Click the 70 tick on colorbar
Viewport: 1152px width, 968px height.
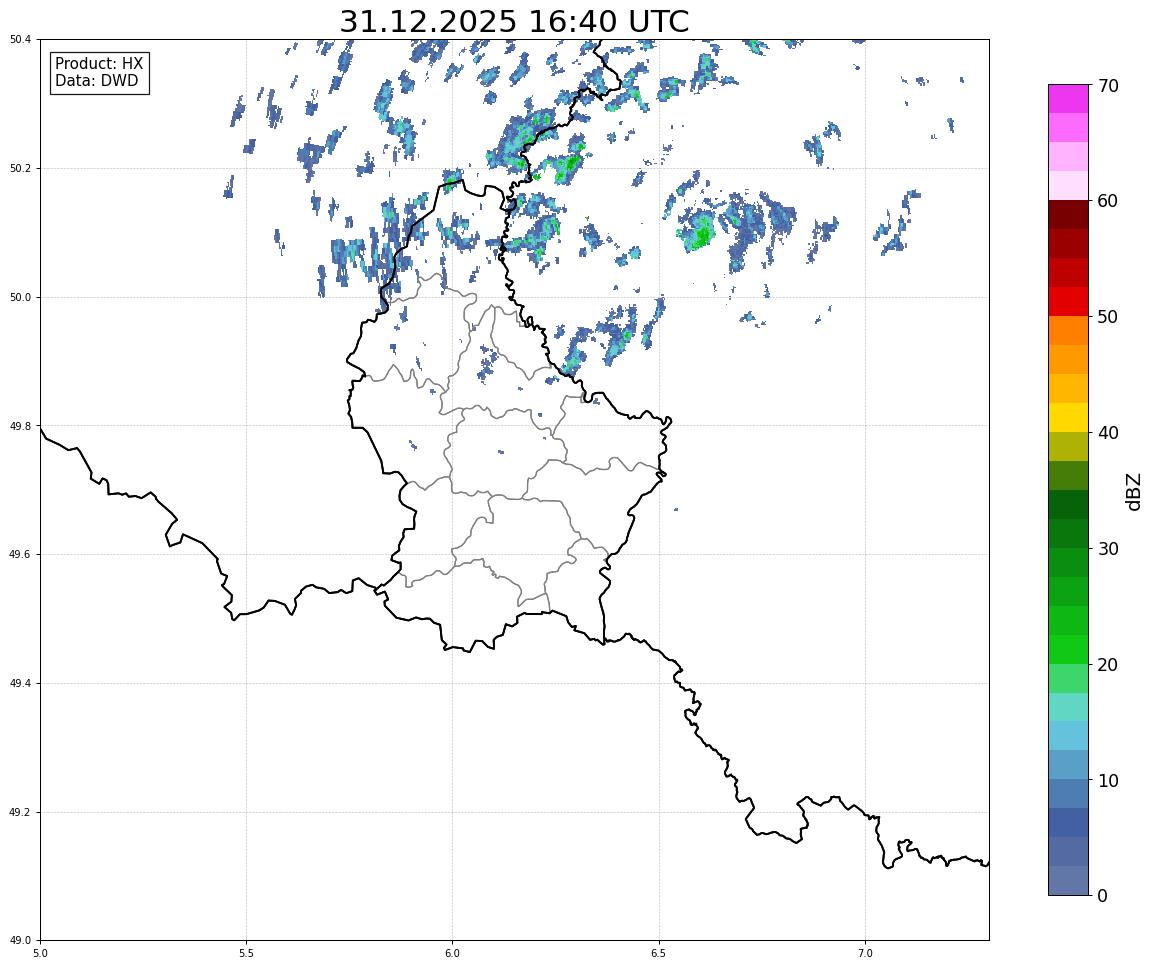click(1109, 86)
